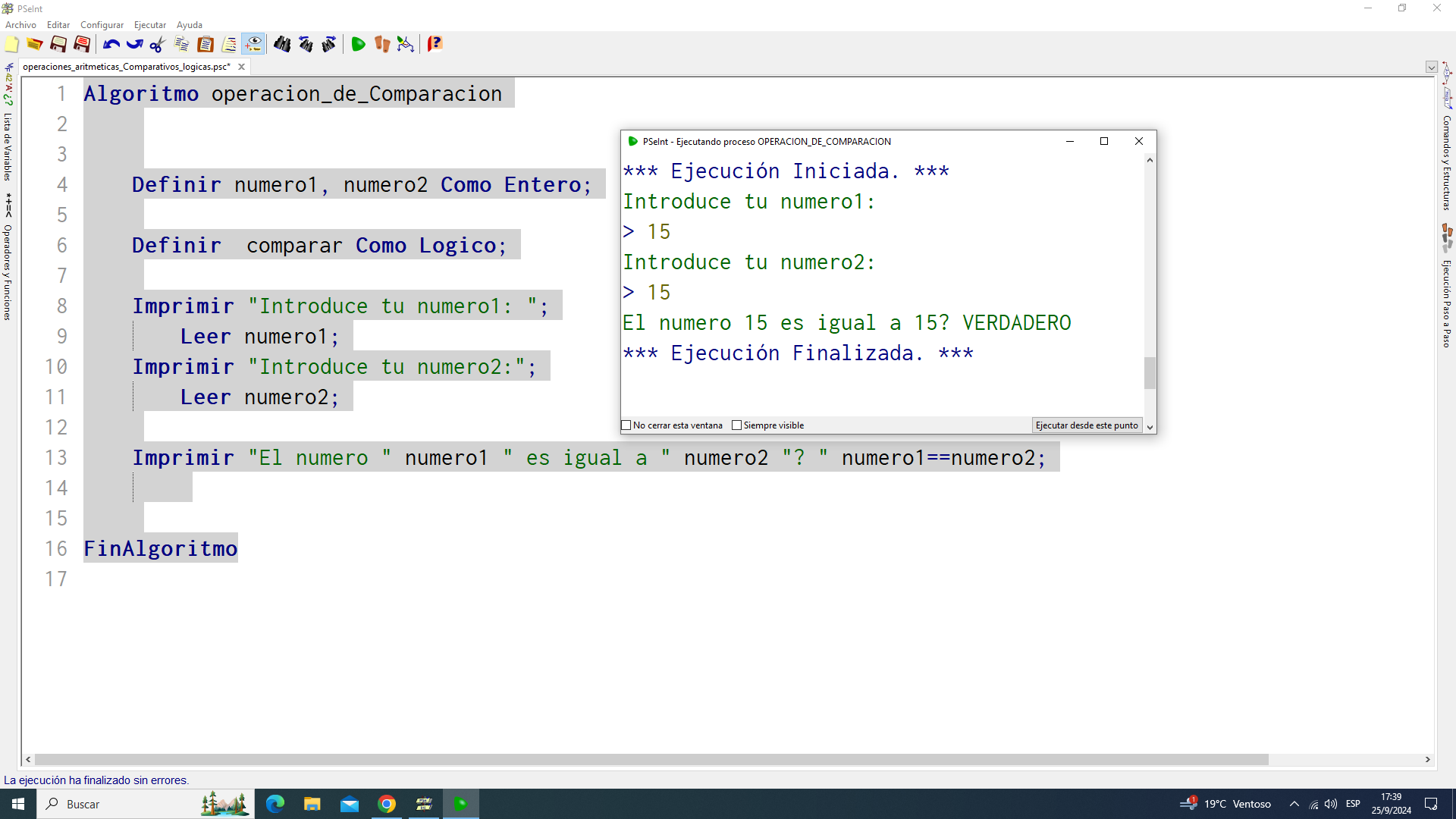Screen dimensions: 1456x819
Task: Check the 'Siempre visible' option
Action: click(x=736, y=425)
